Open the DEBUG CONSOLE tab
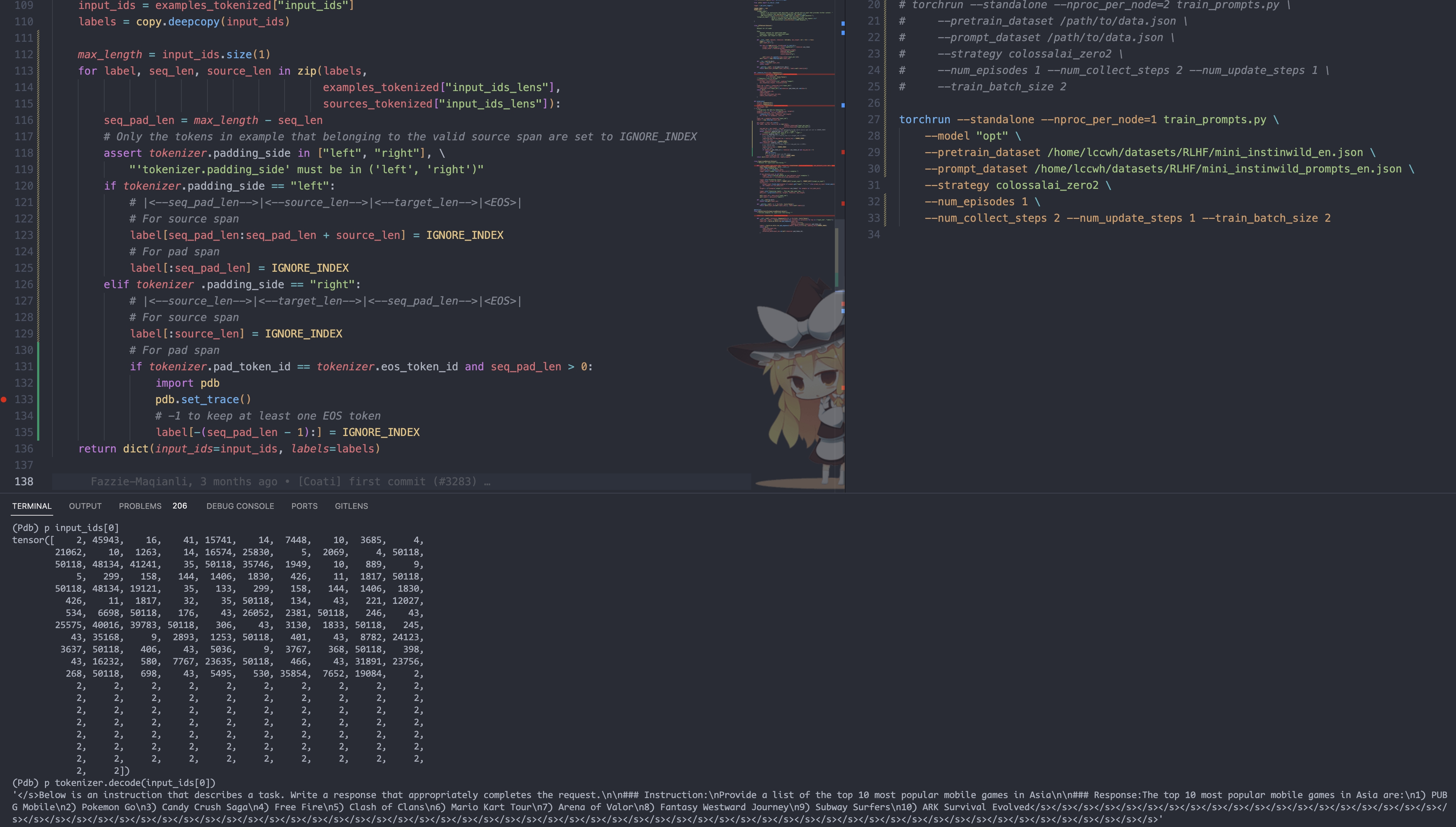The height and width of the screenshot is (827, 1456). pyautogui.click(x=240, y=506)
